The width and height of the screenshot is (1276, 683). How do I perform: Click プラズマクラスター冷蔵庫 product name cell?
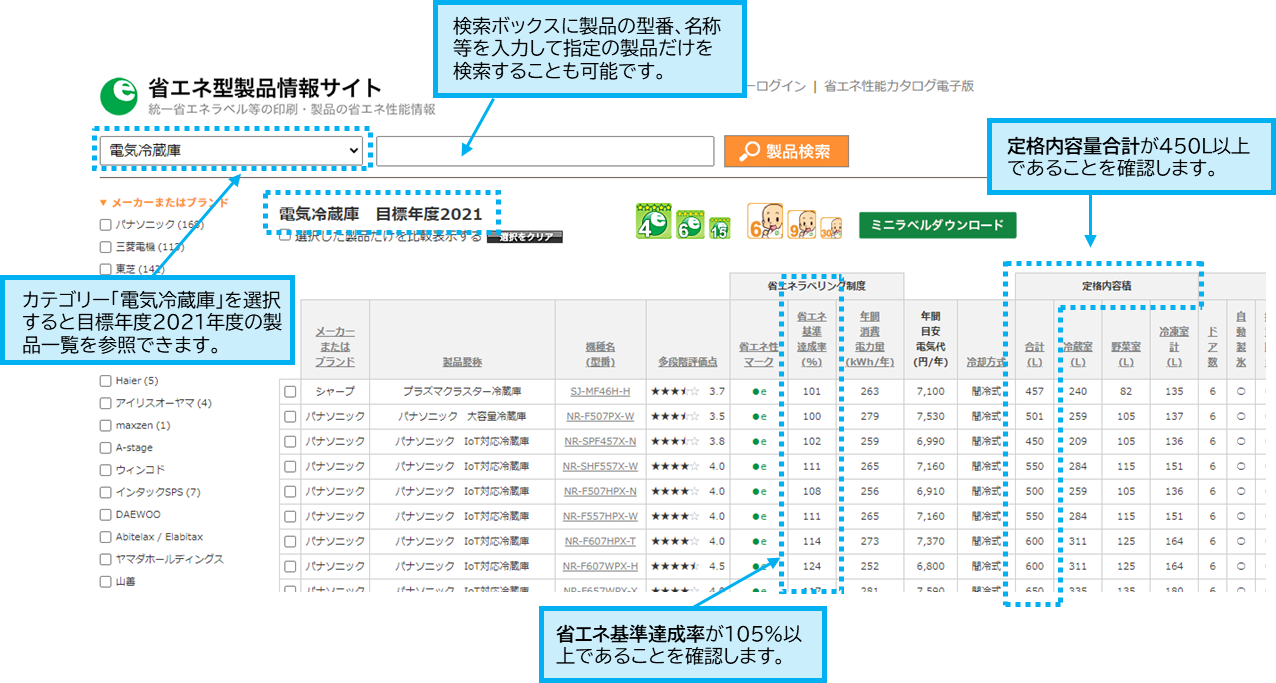[x=462, y=392]
